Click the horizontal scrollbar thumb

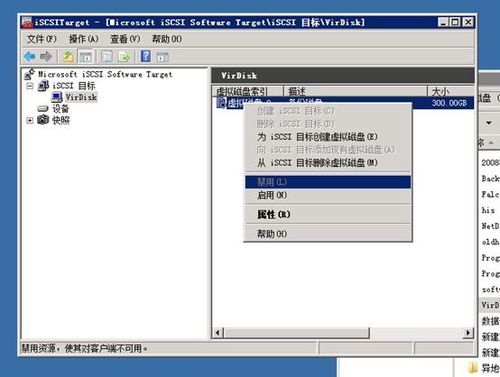[x=296, y=332]
